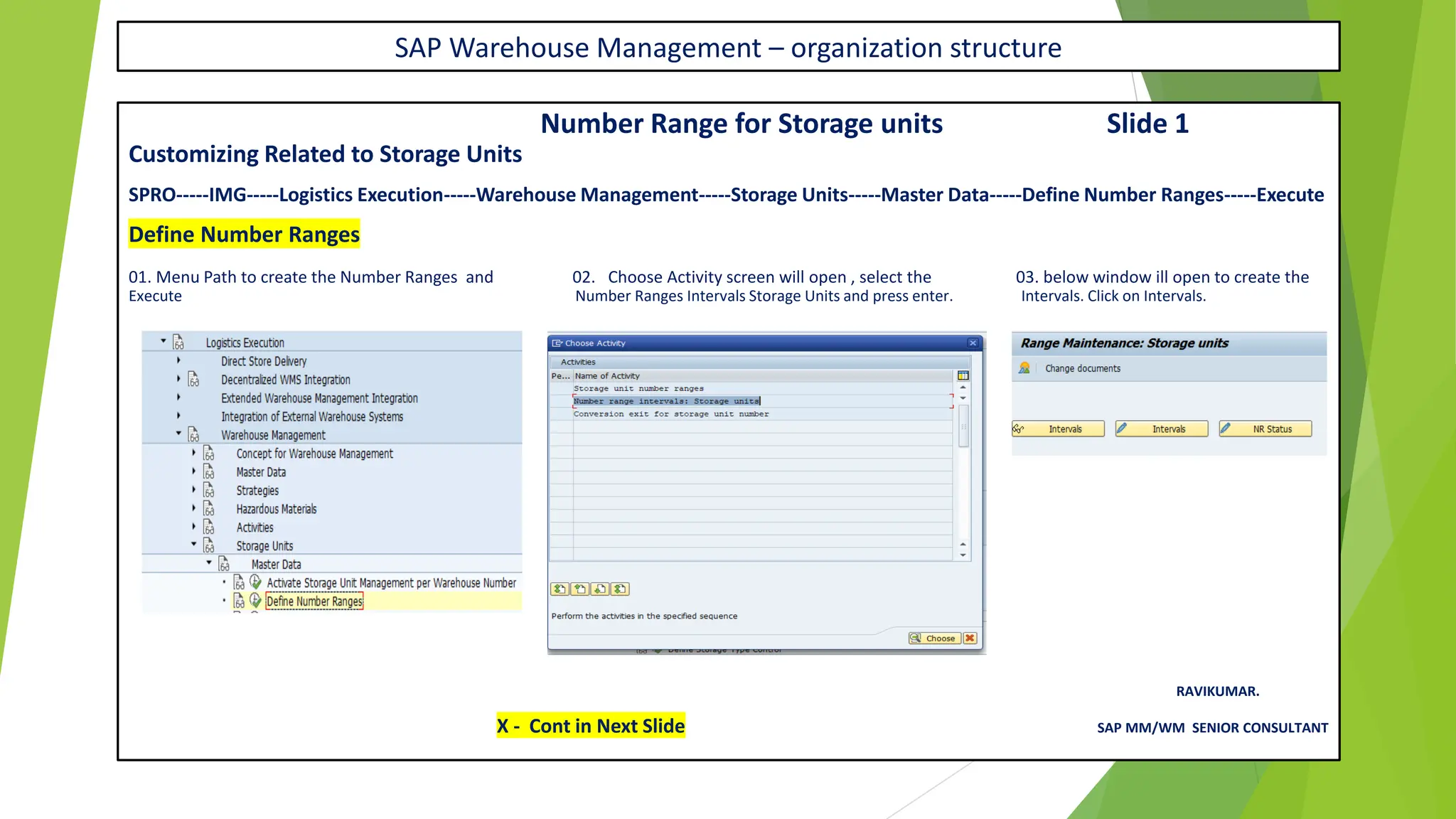Click the next page down-arrow button in dialog
This screenshot has height=819, width=1456.
pyautogui.click(x=600, y=589)
